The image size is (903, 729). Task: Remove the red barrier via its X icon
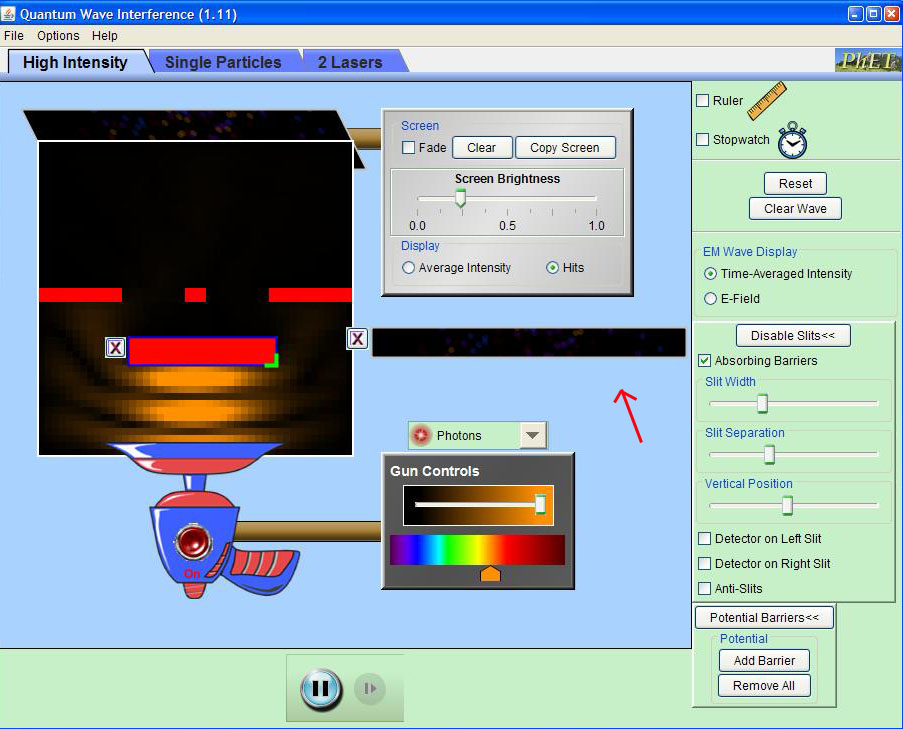pos(115,347)
